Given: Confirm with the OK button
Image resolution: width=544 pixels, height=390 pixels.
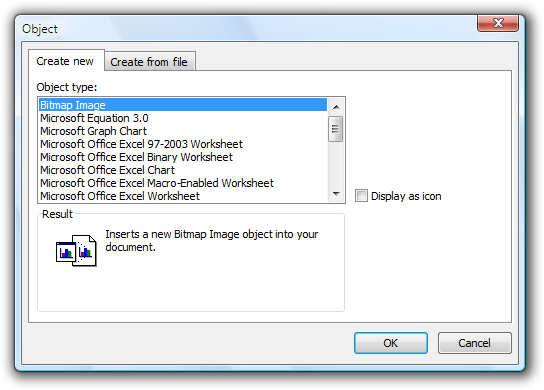Looking at the screenshot, I should tap(391, 343).
